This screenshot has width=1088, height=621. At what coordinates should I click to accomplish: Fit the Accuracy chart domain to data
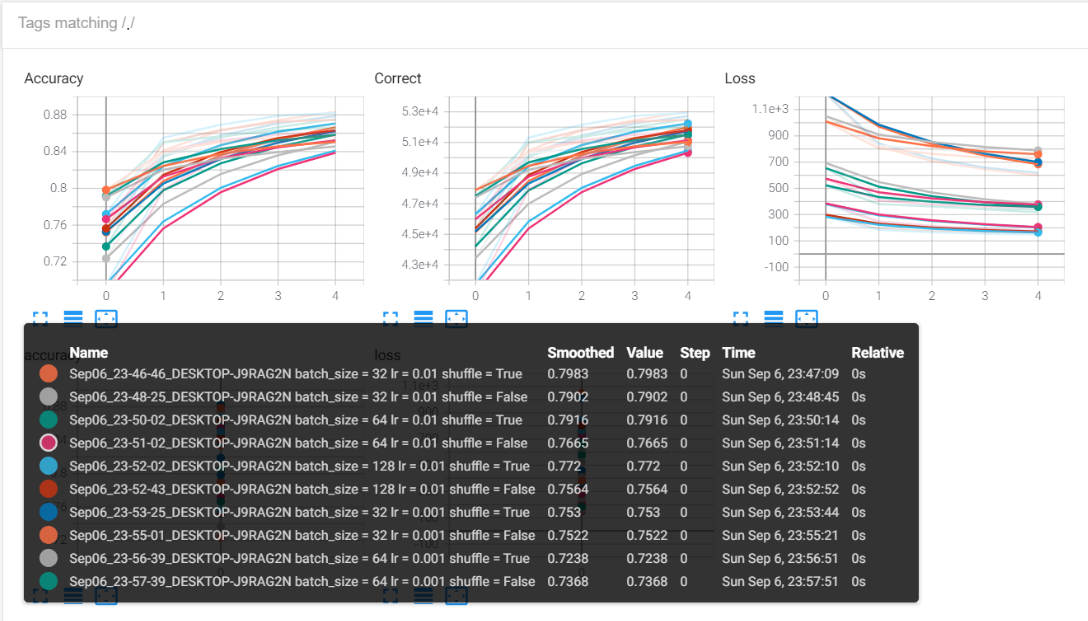point(106,318)
